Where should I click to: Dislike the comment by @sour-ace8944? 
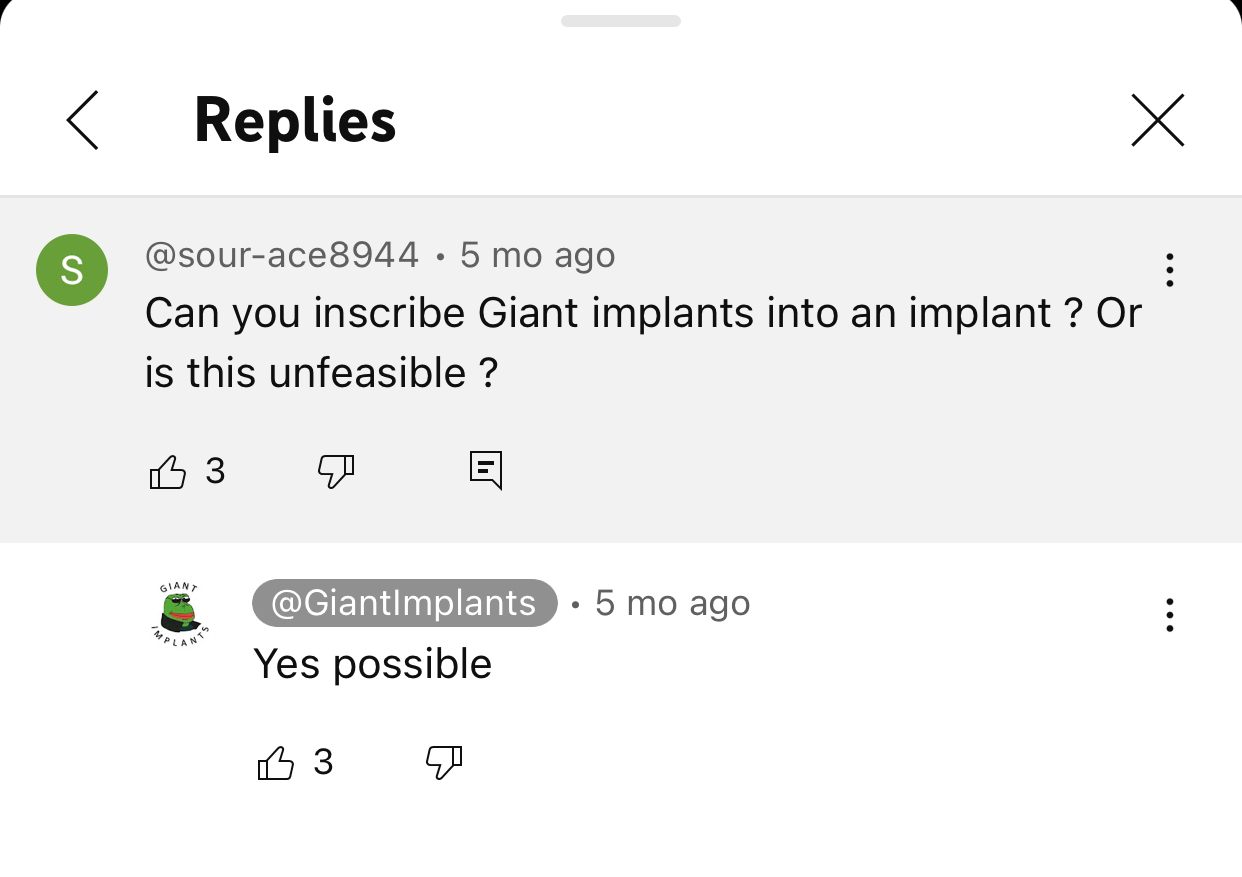click(x=336, y=471)
